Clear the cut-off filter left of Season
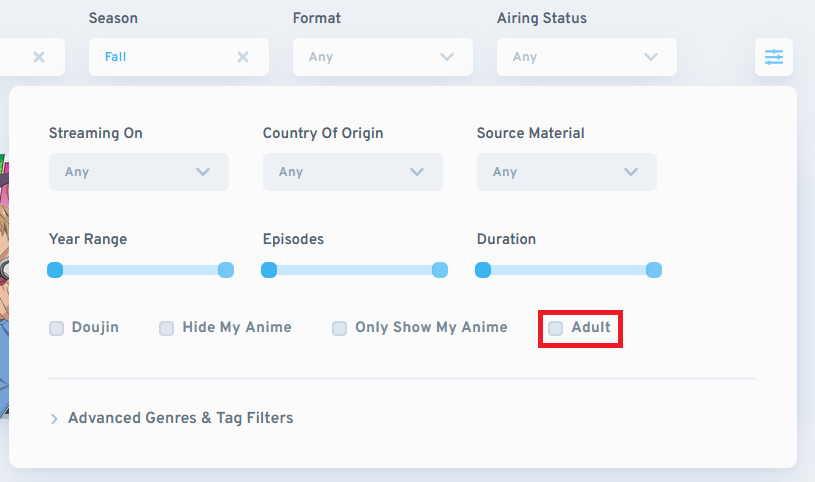The width and height of the screenshot is (815, 482). point(39,57)
